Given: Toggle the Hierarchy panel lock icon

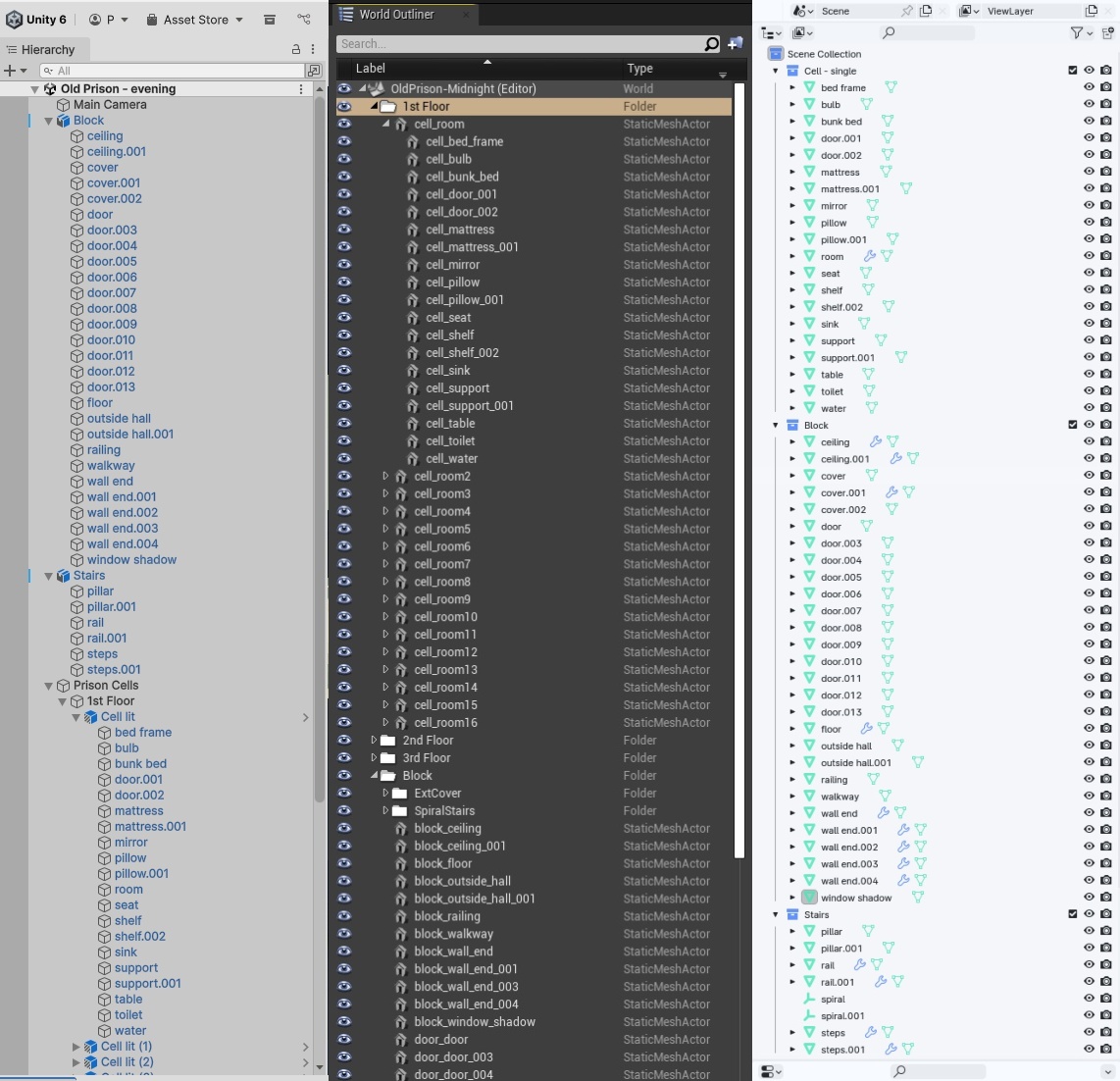Looking at the screenshot, I should 296,49.
